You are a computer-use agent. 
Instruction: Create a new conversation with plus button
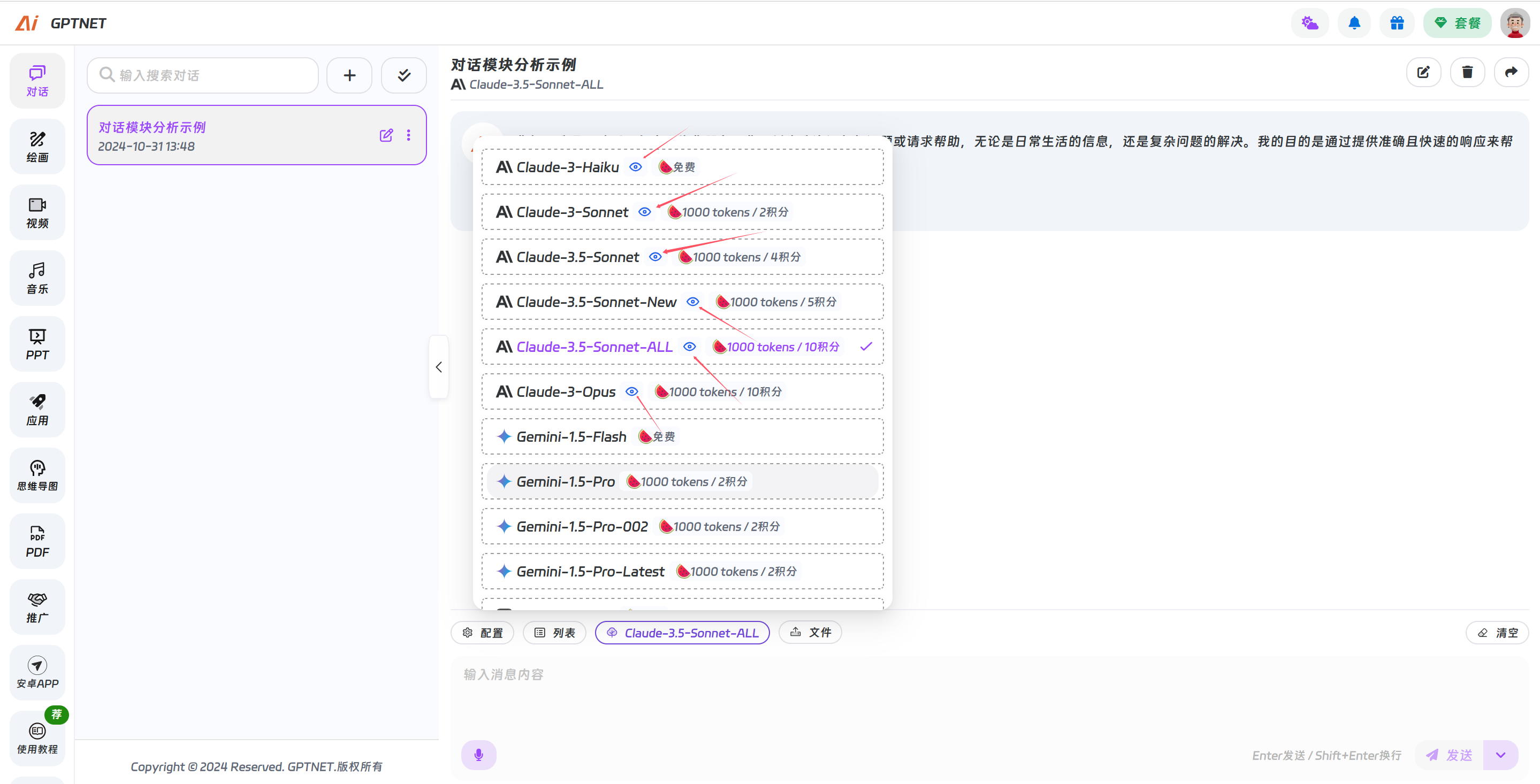click(x=350, y=75)
